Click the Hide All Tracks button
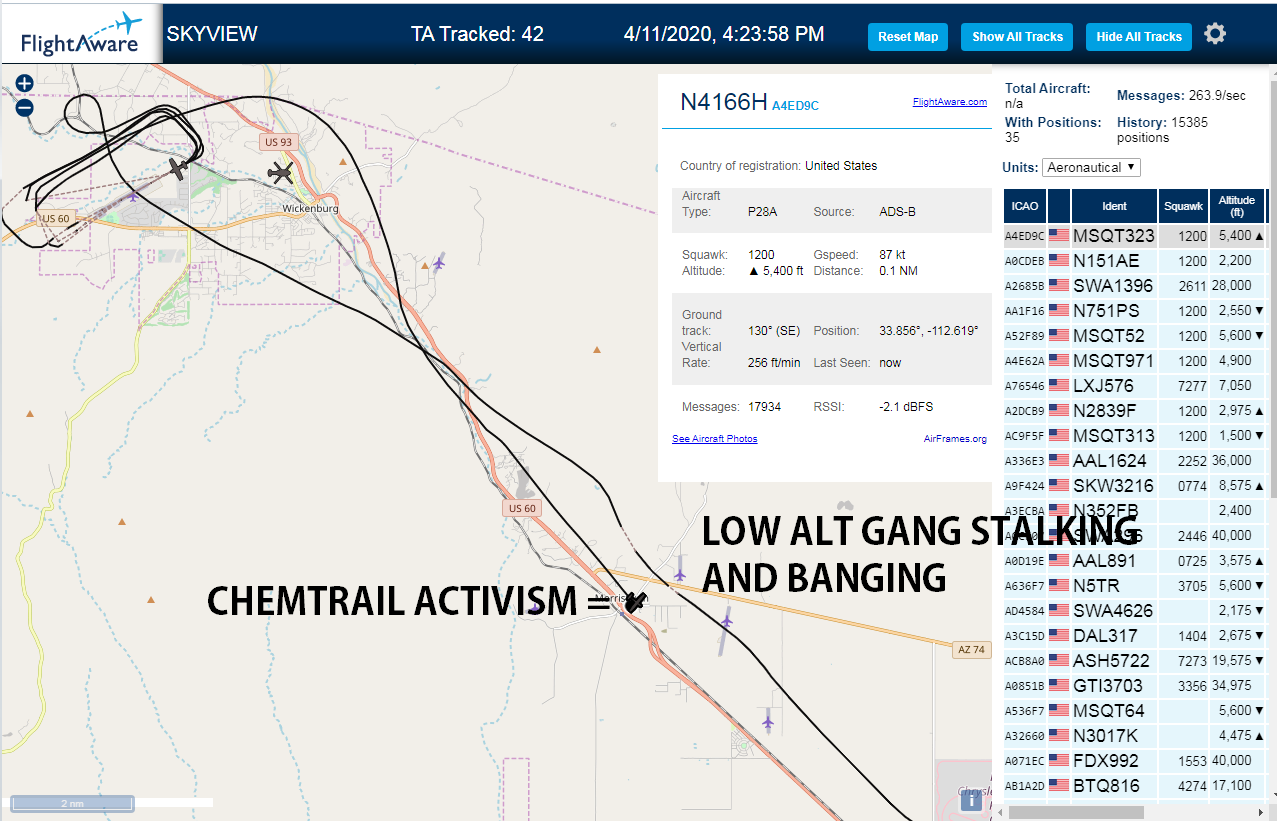 (x=1139, y=37)
